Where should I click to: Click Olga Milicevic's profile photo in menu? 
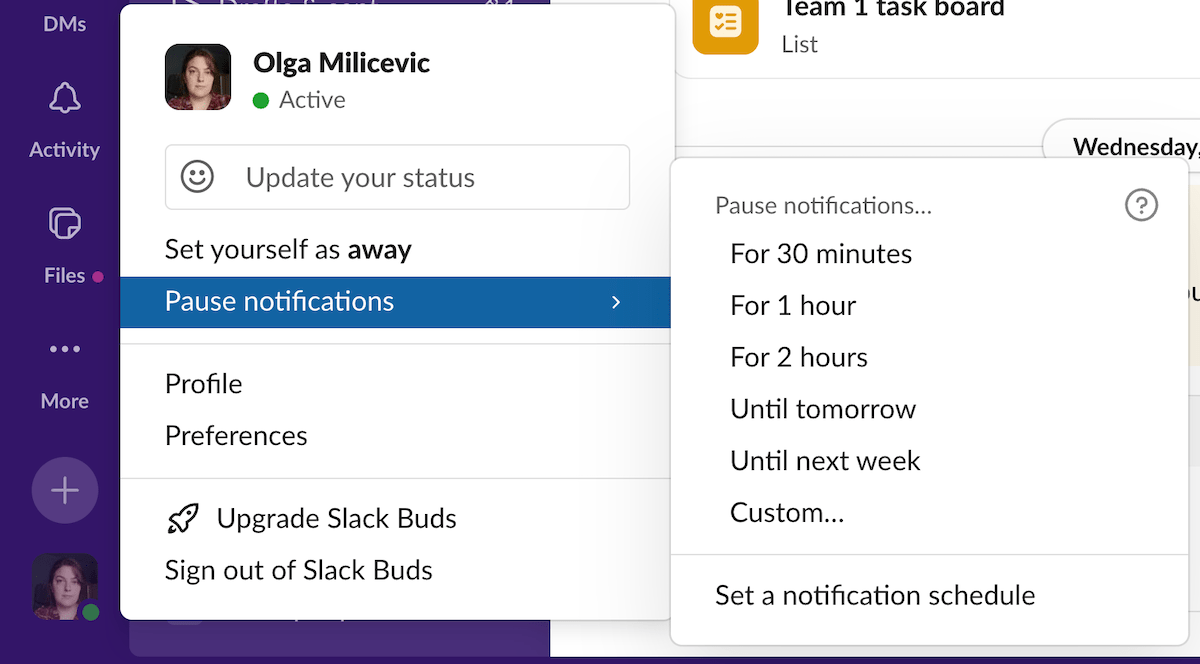point(198,77)
